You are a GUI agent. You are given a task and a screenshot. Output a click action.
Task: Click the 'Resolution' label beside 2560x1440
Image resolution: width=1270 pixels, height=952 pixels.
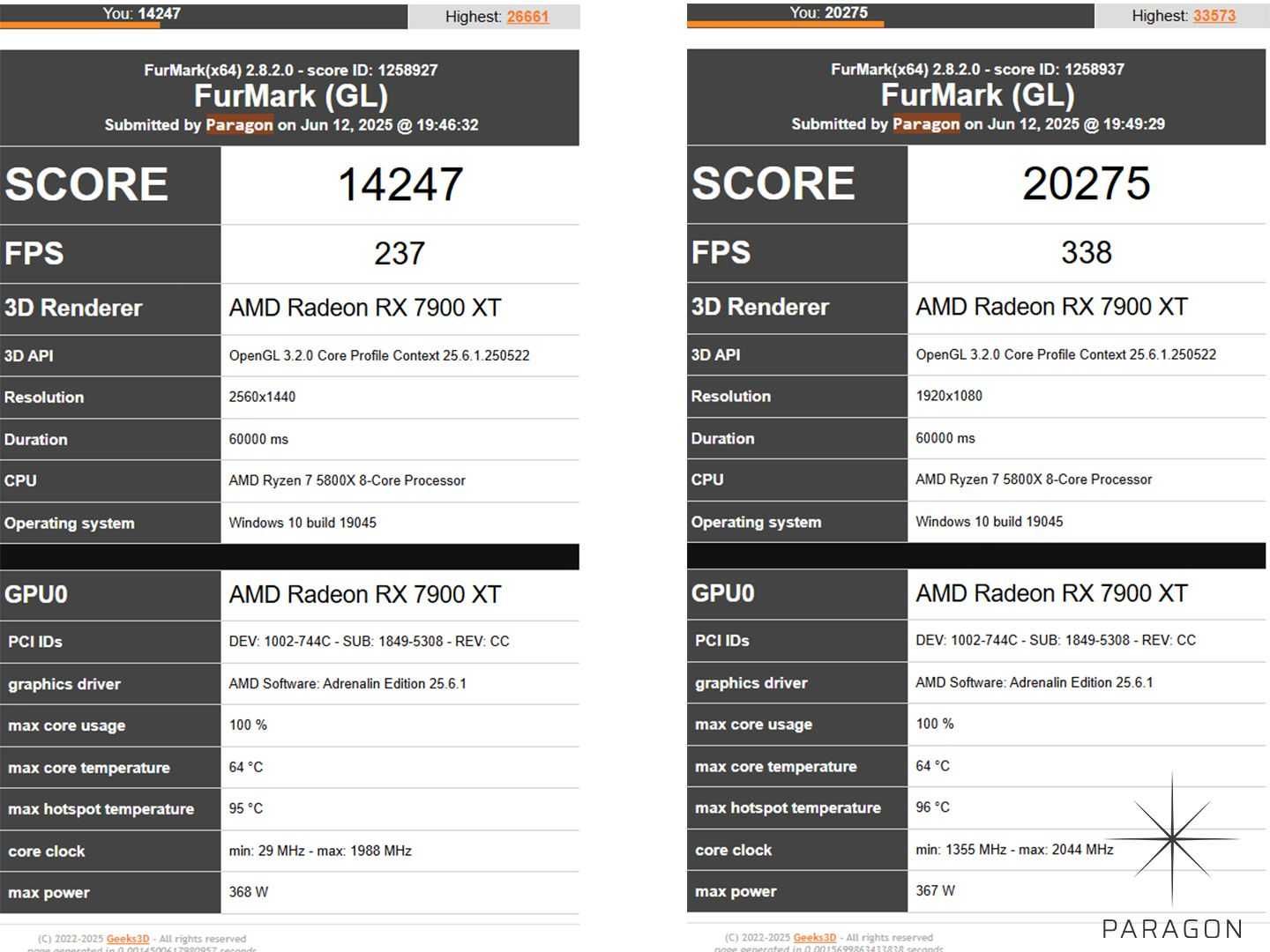click(44, 398)
